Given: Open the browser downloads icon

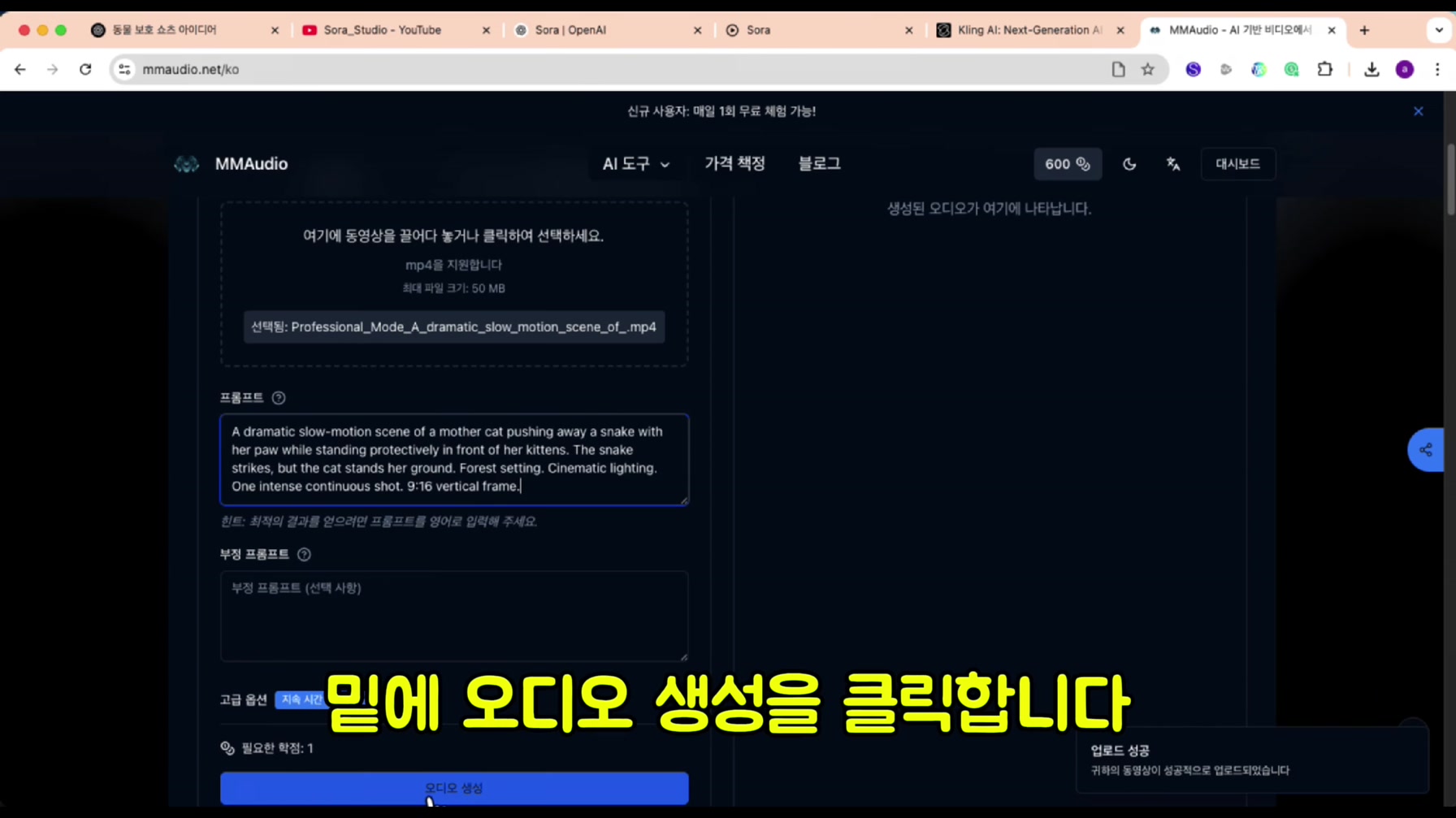Looking at the screenshot, I should (x=1371, y=70).
